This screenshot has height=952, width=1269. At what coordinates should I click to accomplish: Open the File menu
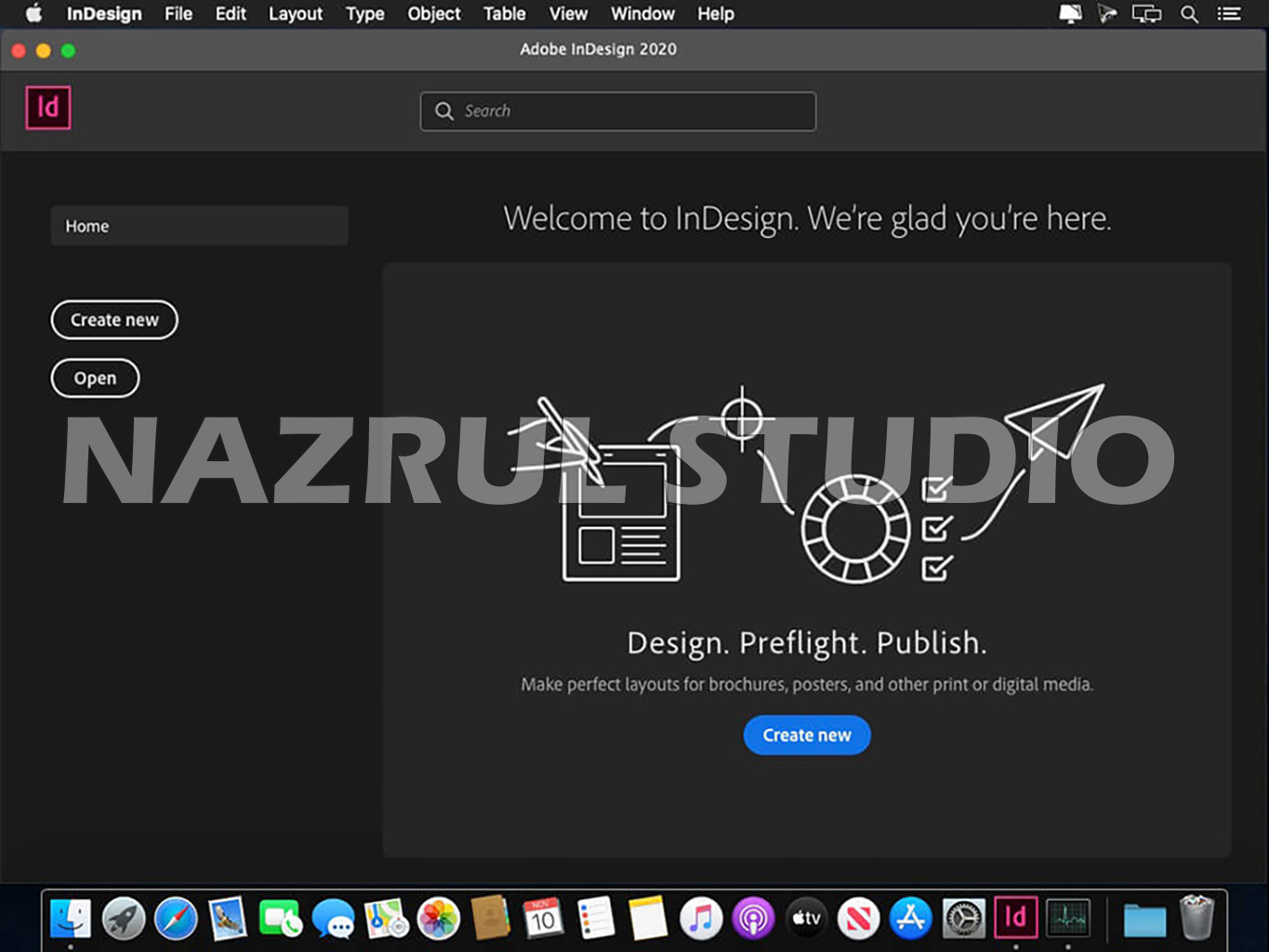(178, 14)
